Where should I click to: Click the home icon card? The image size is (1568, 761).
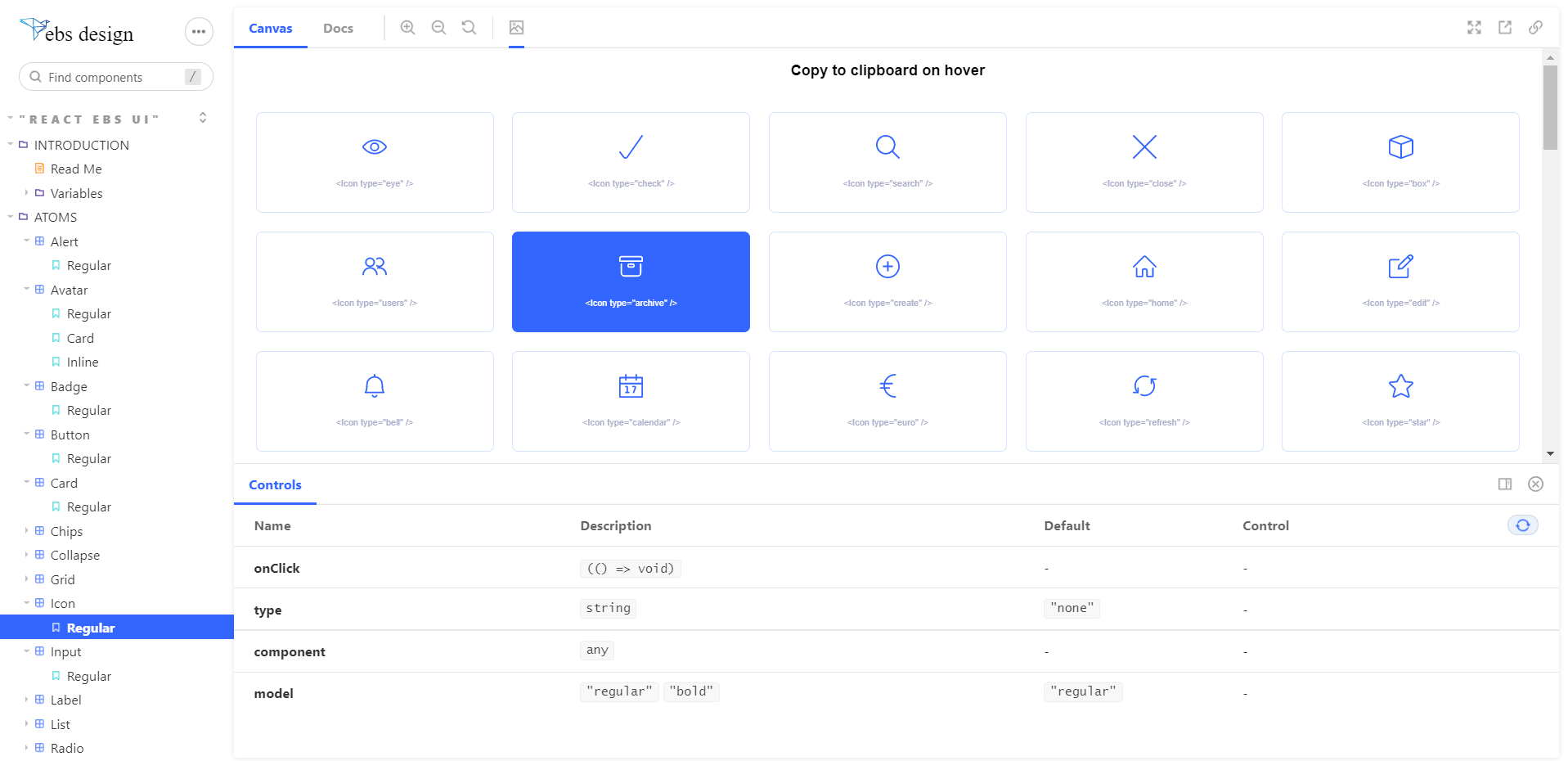coord(1144,281)
